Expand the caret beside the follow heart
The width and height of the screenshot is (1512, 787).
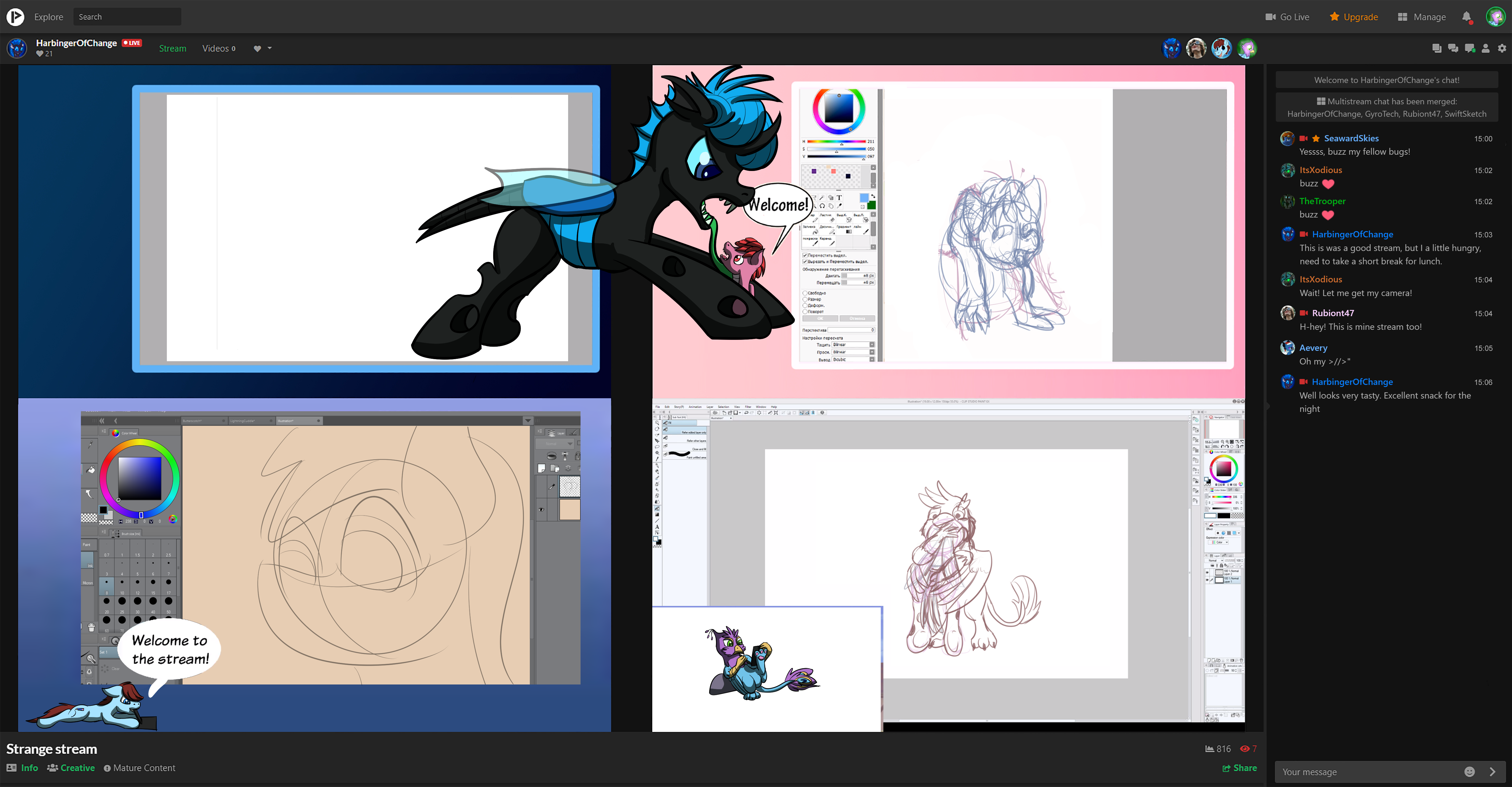[x=270, y=48]
